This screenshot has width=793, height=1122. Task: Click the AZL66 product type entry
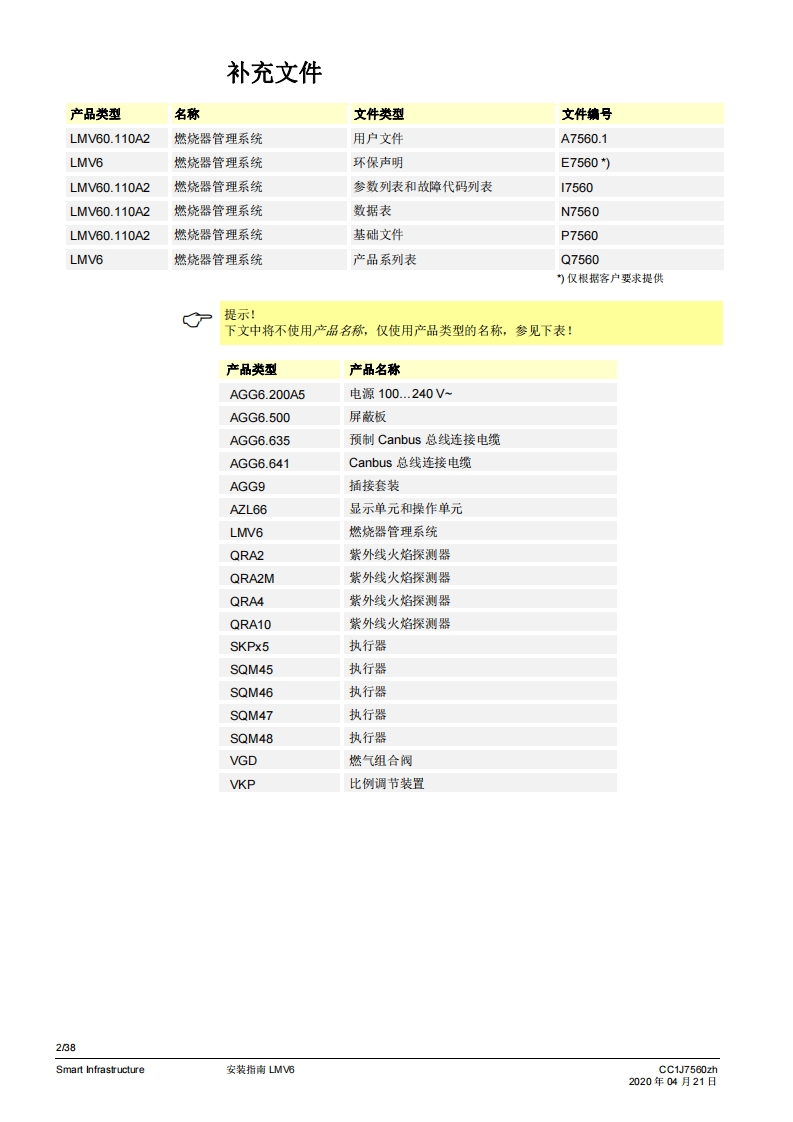(248, 509)
